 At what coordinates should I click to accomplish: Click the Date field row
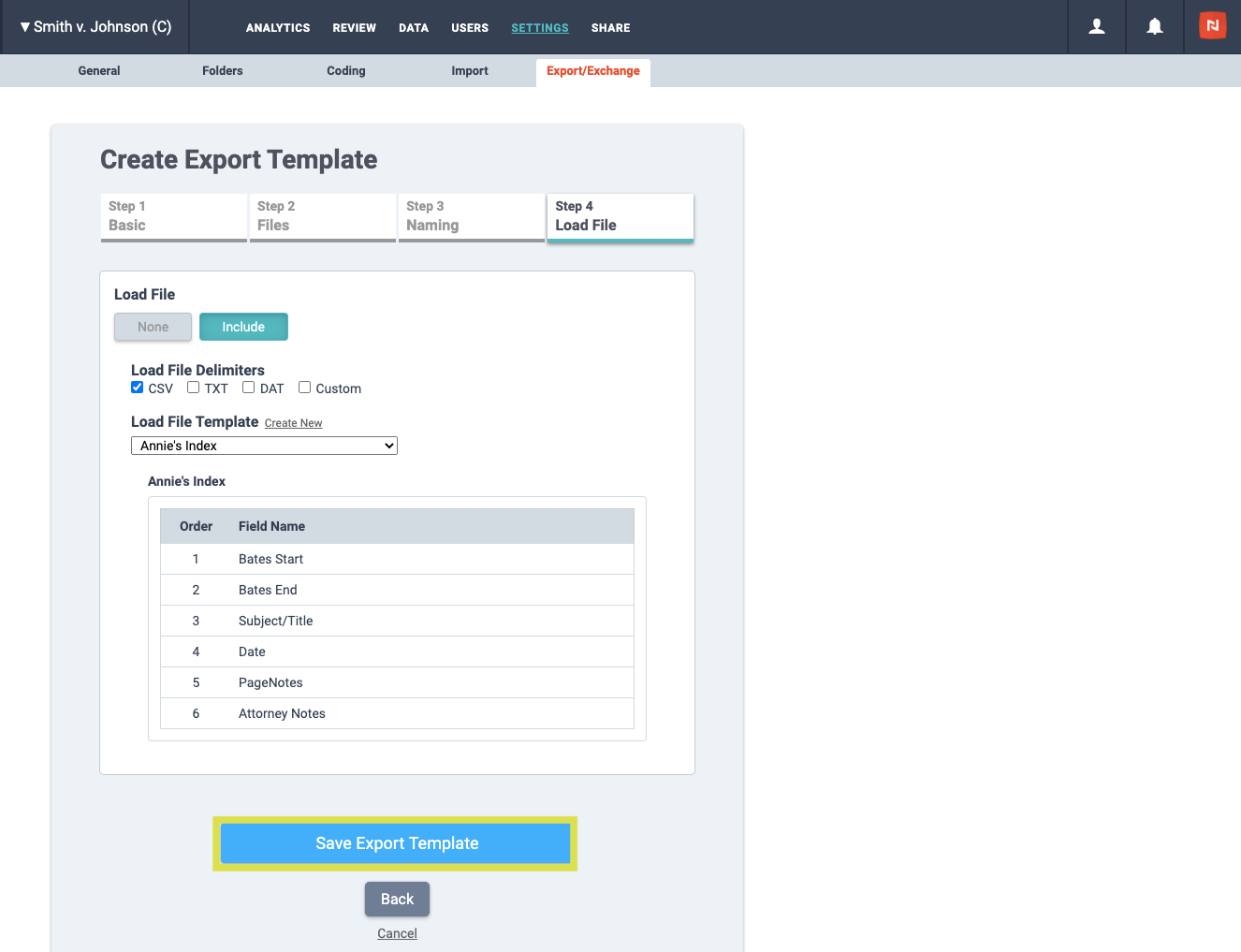click(397, 652)
